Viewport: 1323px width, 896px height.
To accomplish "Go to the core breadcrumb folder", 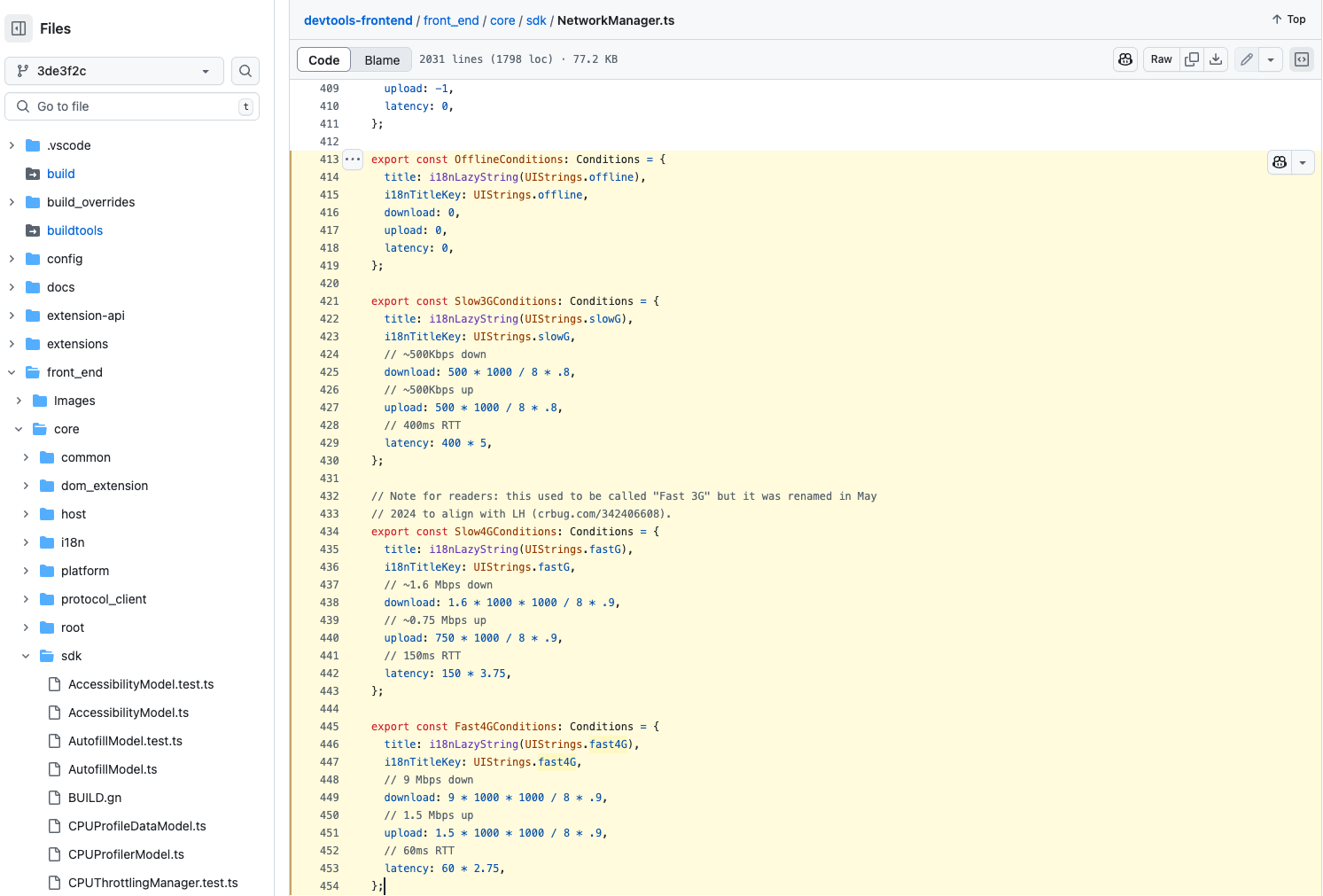I will [502, 20].
